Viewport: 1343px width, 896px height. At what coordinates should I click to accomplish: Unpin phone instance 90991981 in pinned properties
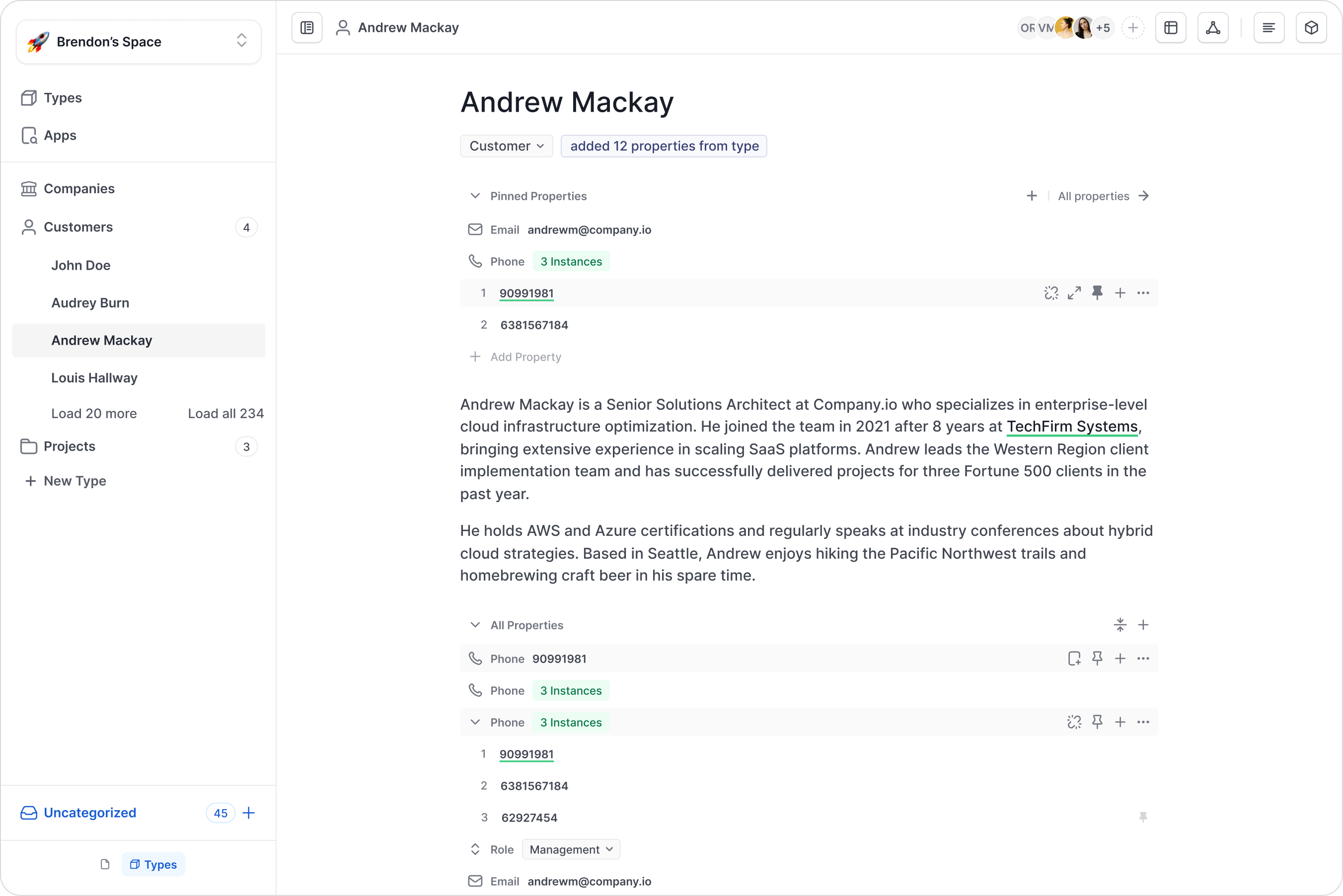point(1097,293)
